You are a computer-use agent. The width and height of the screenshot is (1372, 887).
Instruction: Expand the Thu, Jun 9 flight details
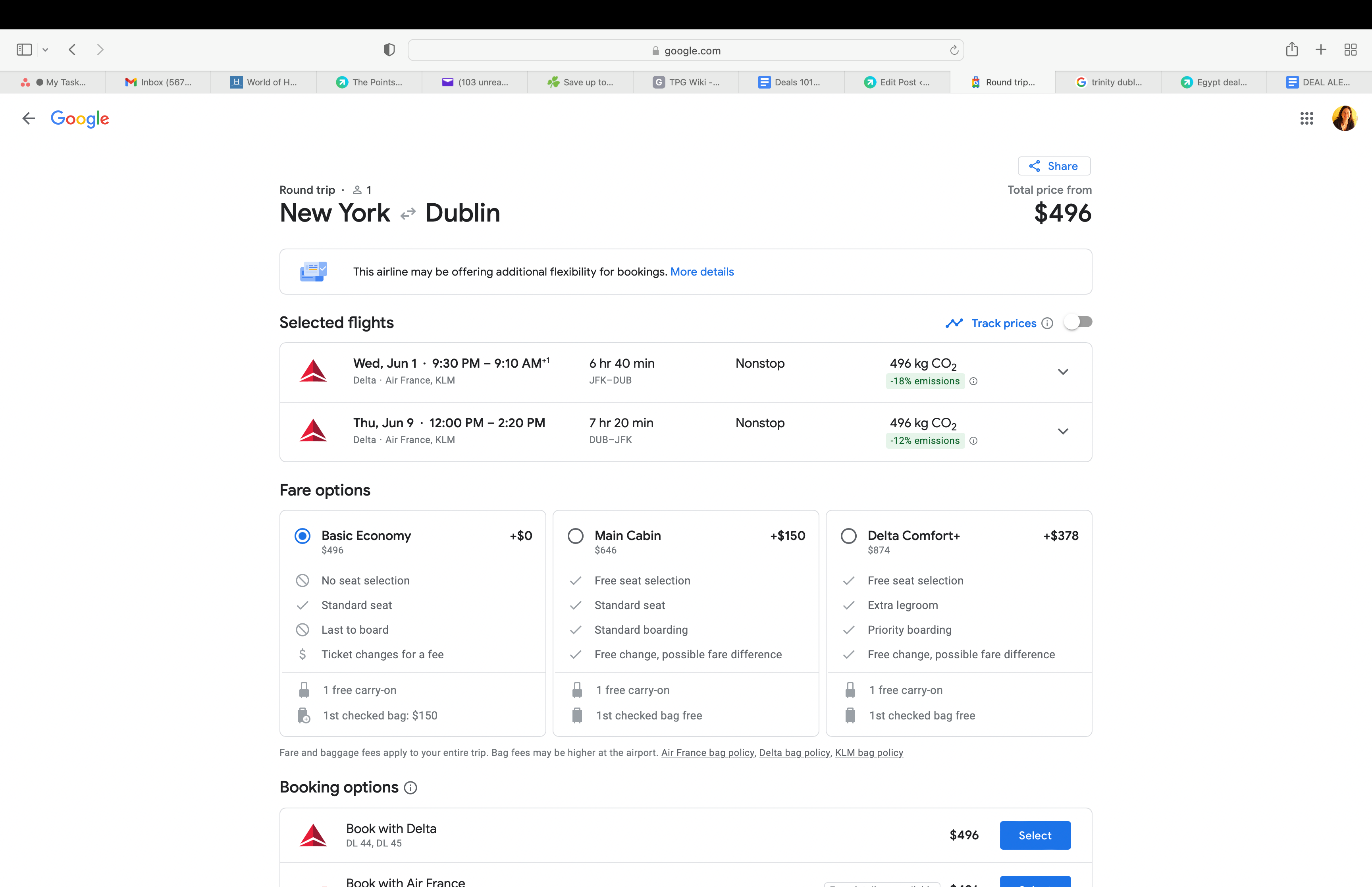point(1063,432)
